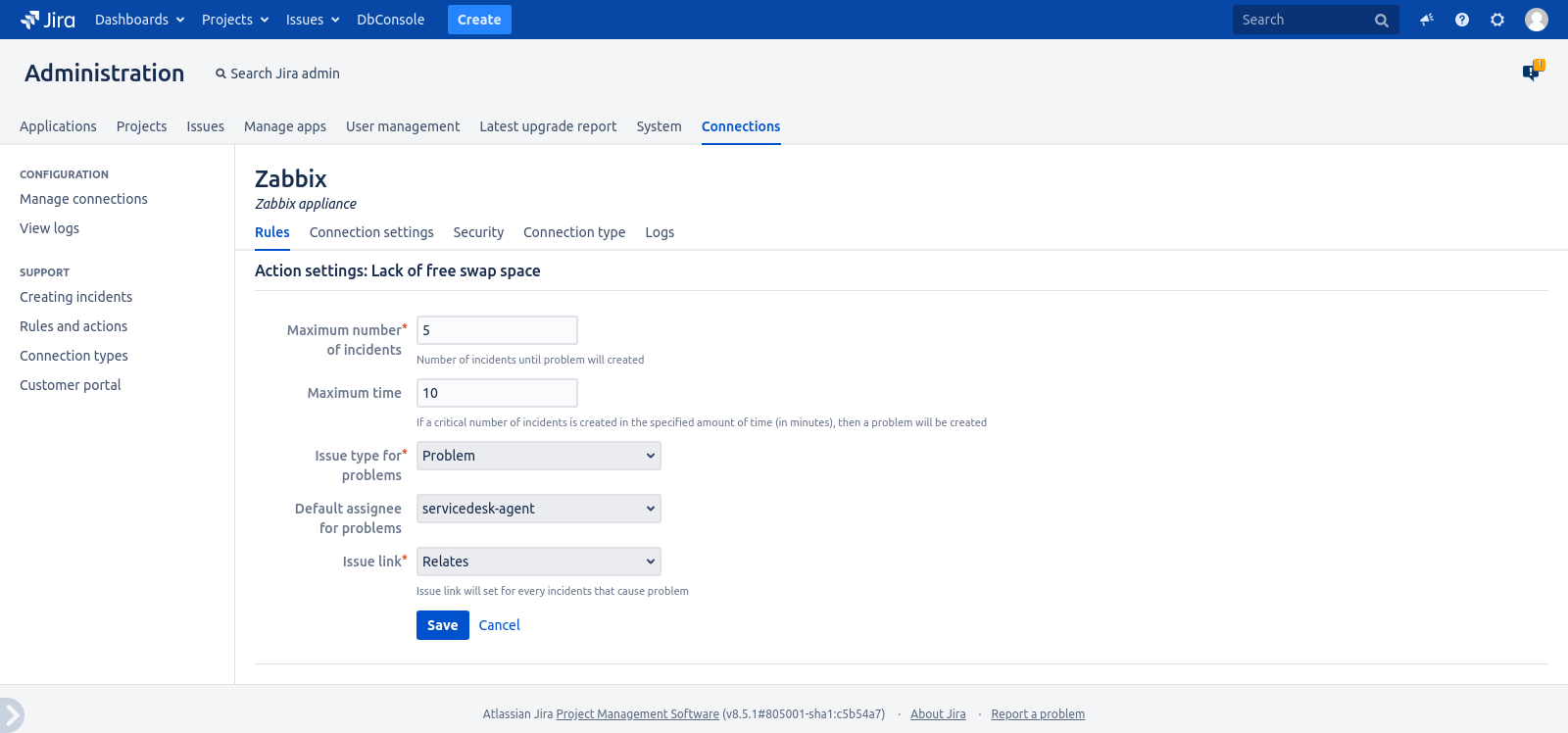
Task: Focus the Maximum number of incidents field
Action: [497, 330]
